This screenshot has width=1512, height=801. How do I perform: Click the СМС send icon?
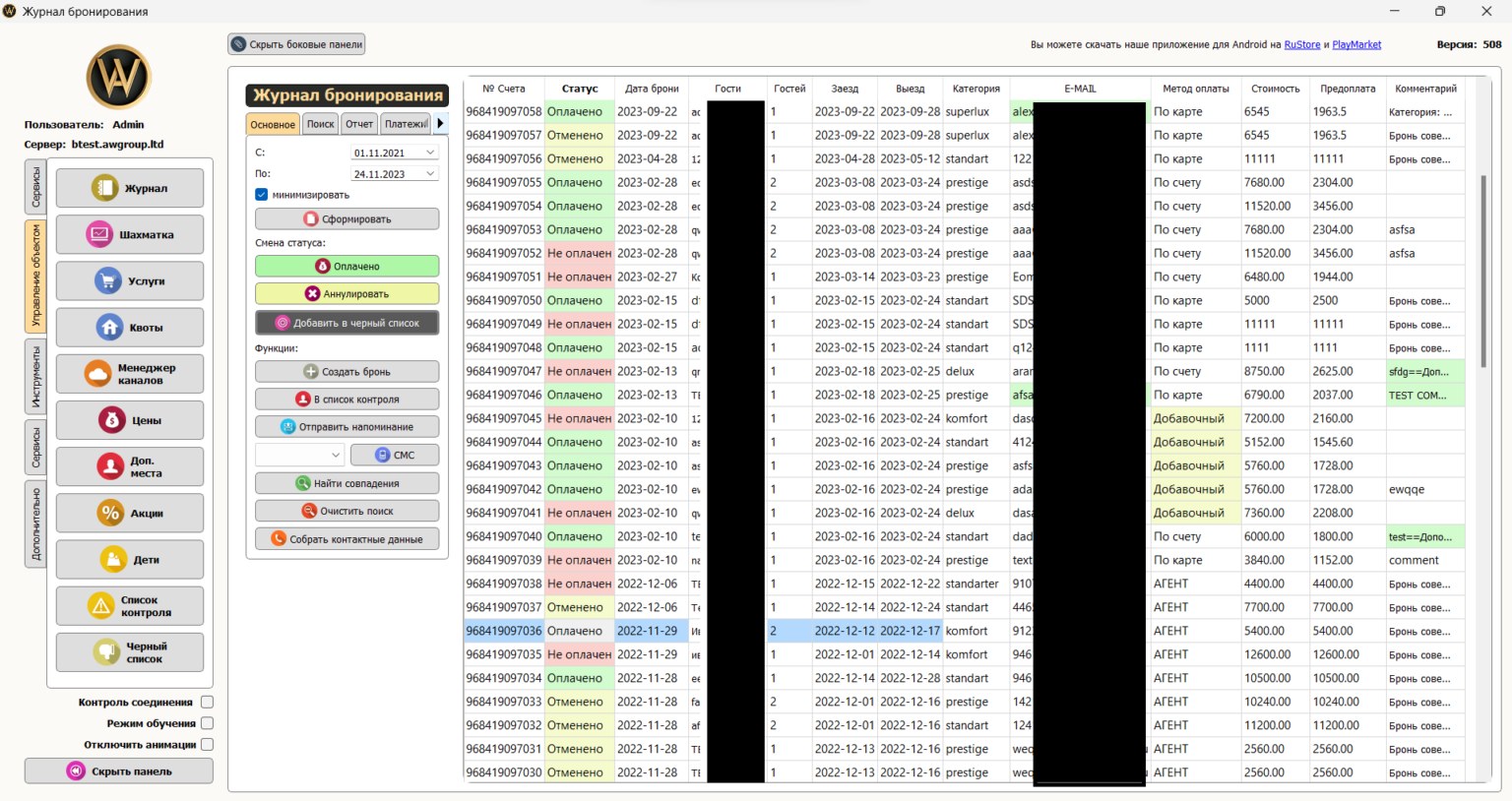pyautogui.click(x=383, y=455)
